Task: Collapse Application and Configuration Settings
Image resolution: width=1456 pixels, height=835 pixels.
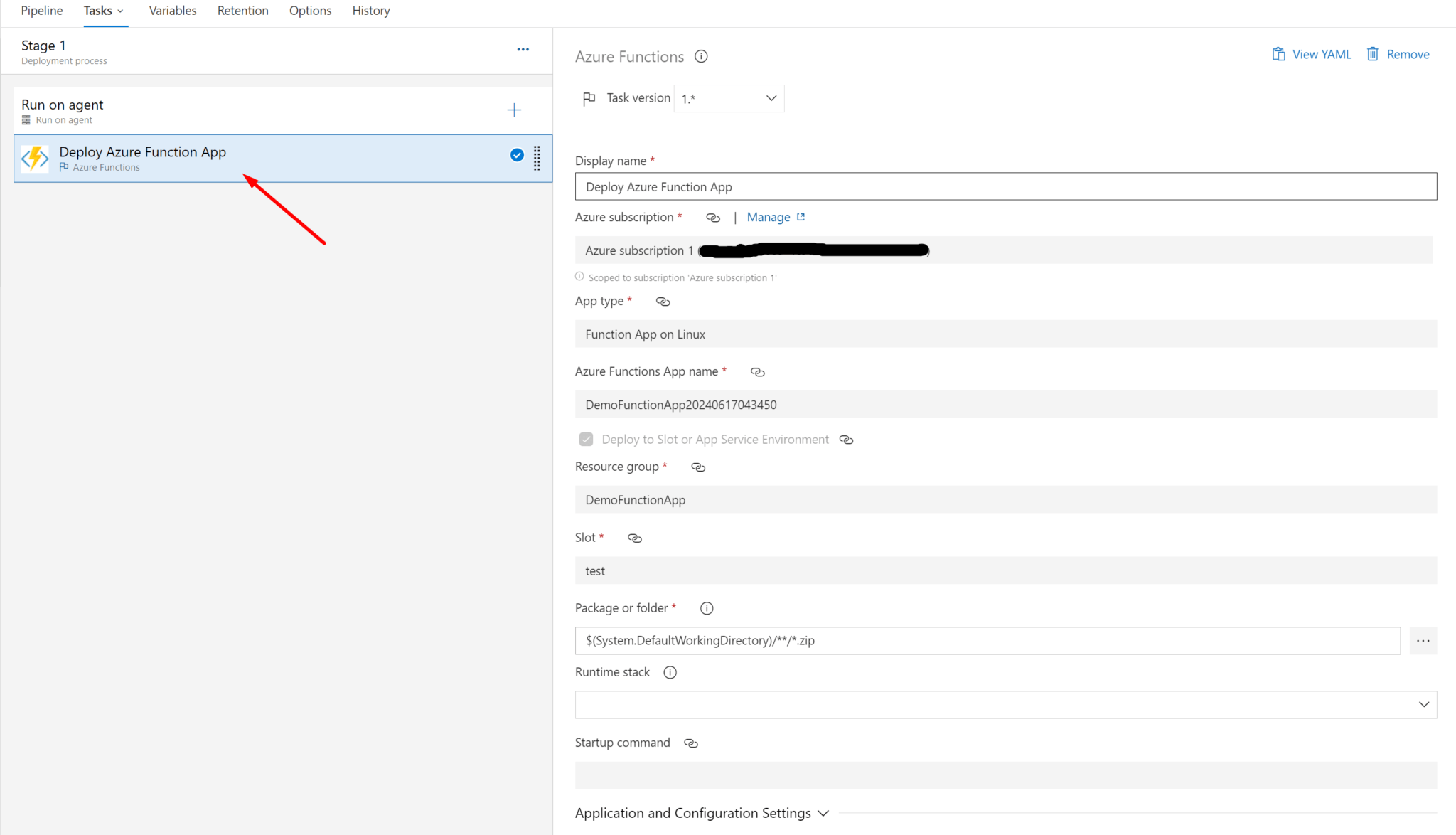Action: click(x=823, y=813)
